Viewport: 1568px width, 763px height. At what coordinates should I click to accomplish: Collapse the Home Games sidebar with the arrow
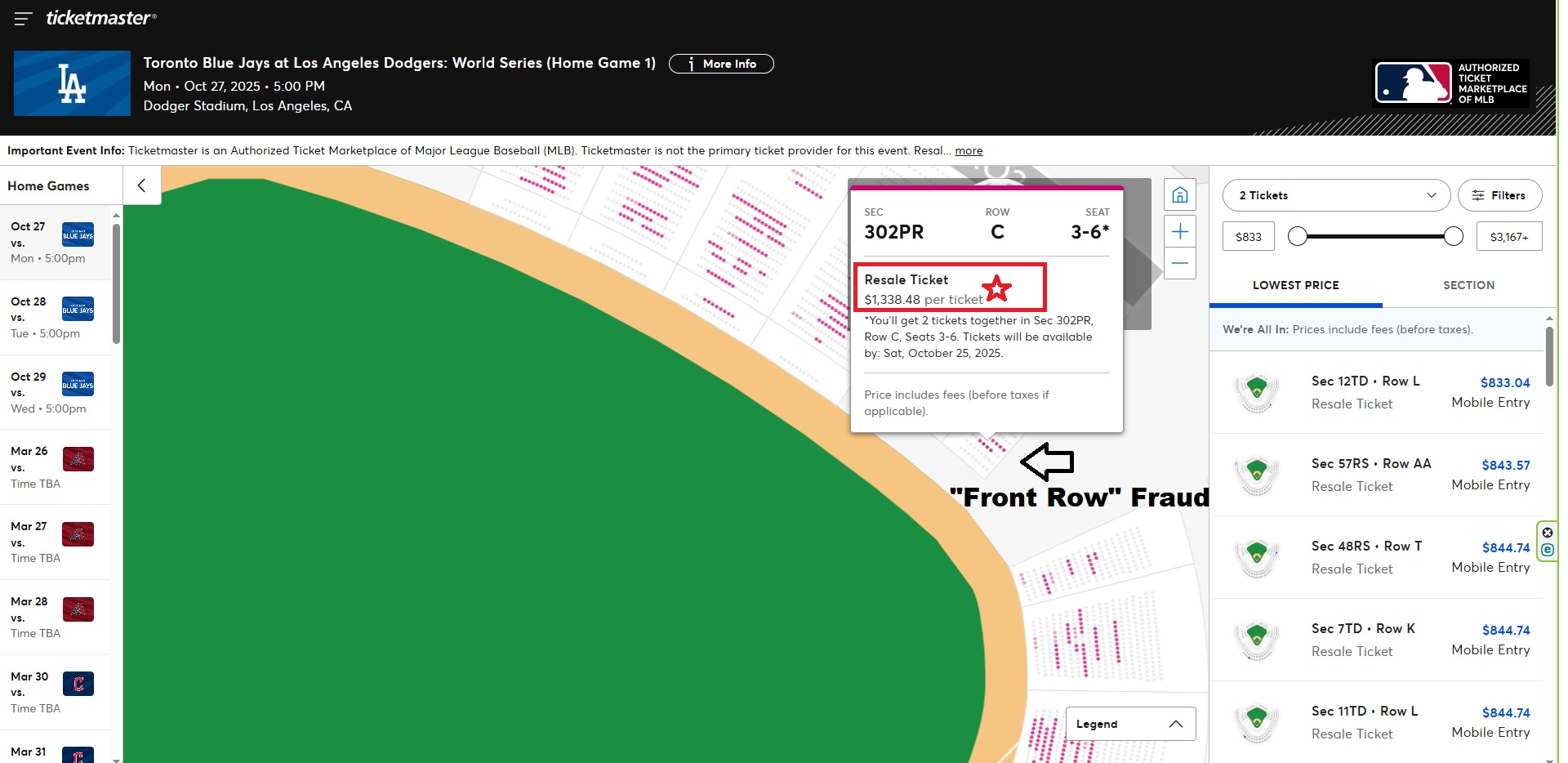tap(141, 185)
